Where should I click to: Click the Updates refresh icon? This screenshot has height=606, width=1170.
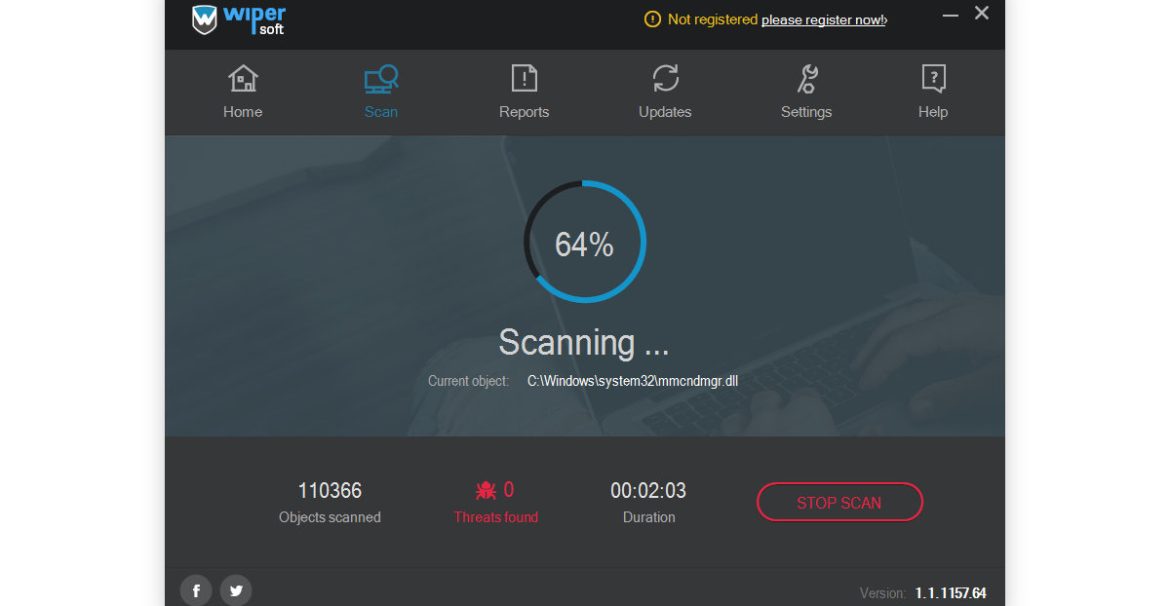665,78
